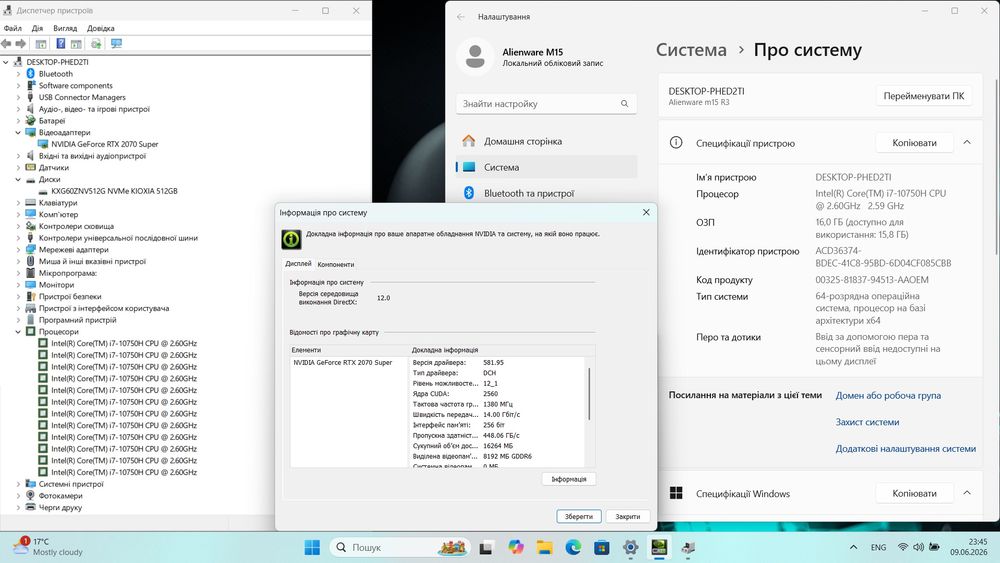
Task: Click the help icon in Device Manager toolbar
Action: click(x=61, y=43)
